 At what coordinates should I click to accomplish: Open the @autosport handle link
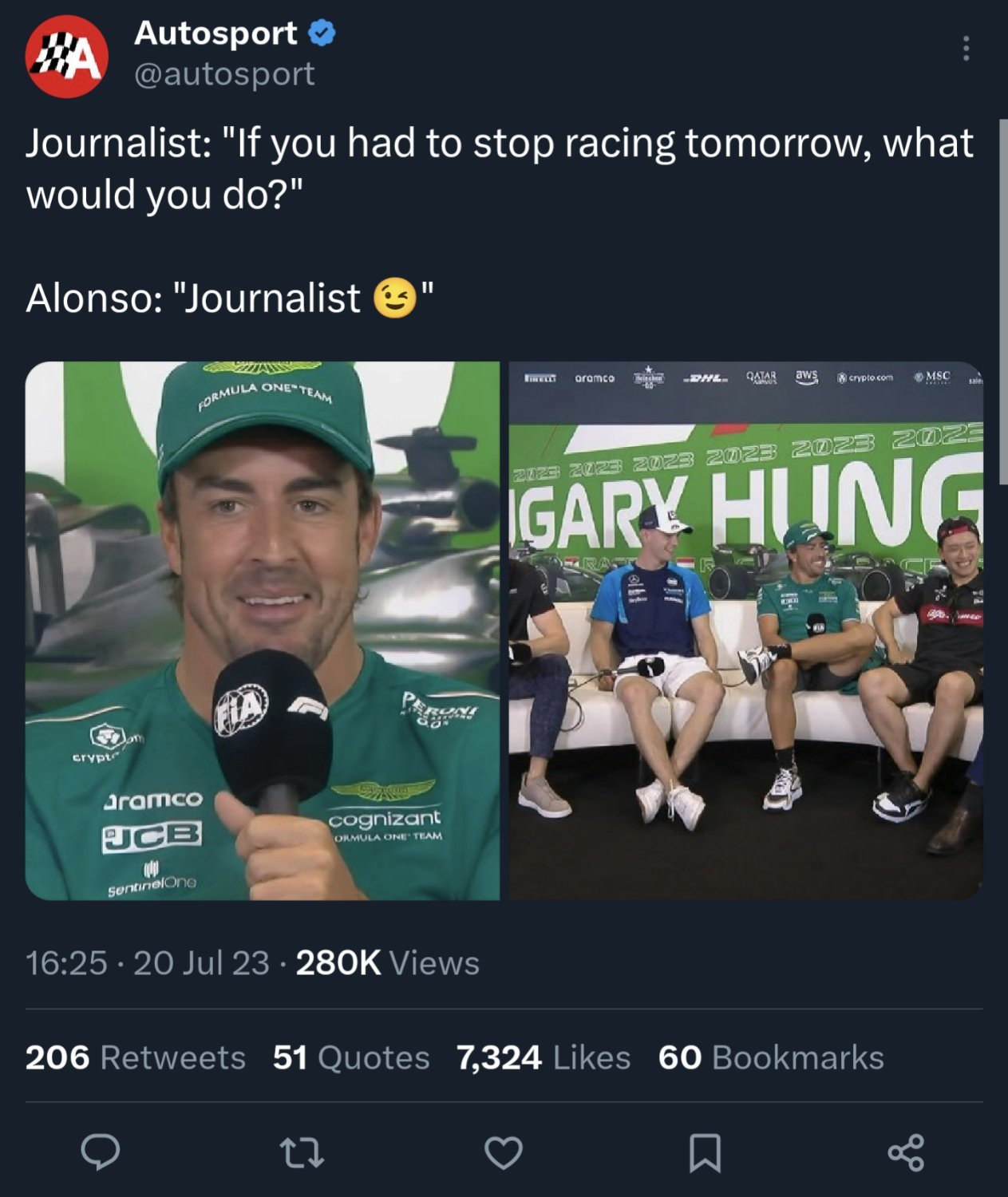[x=224, y=74]
